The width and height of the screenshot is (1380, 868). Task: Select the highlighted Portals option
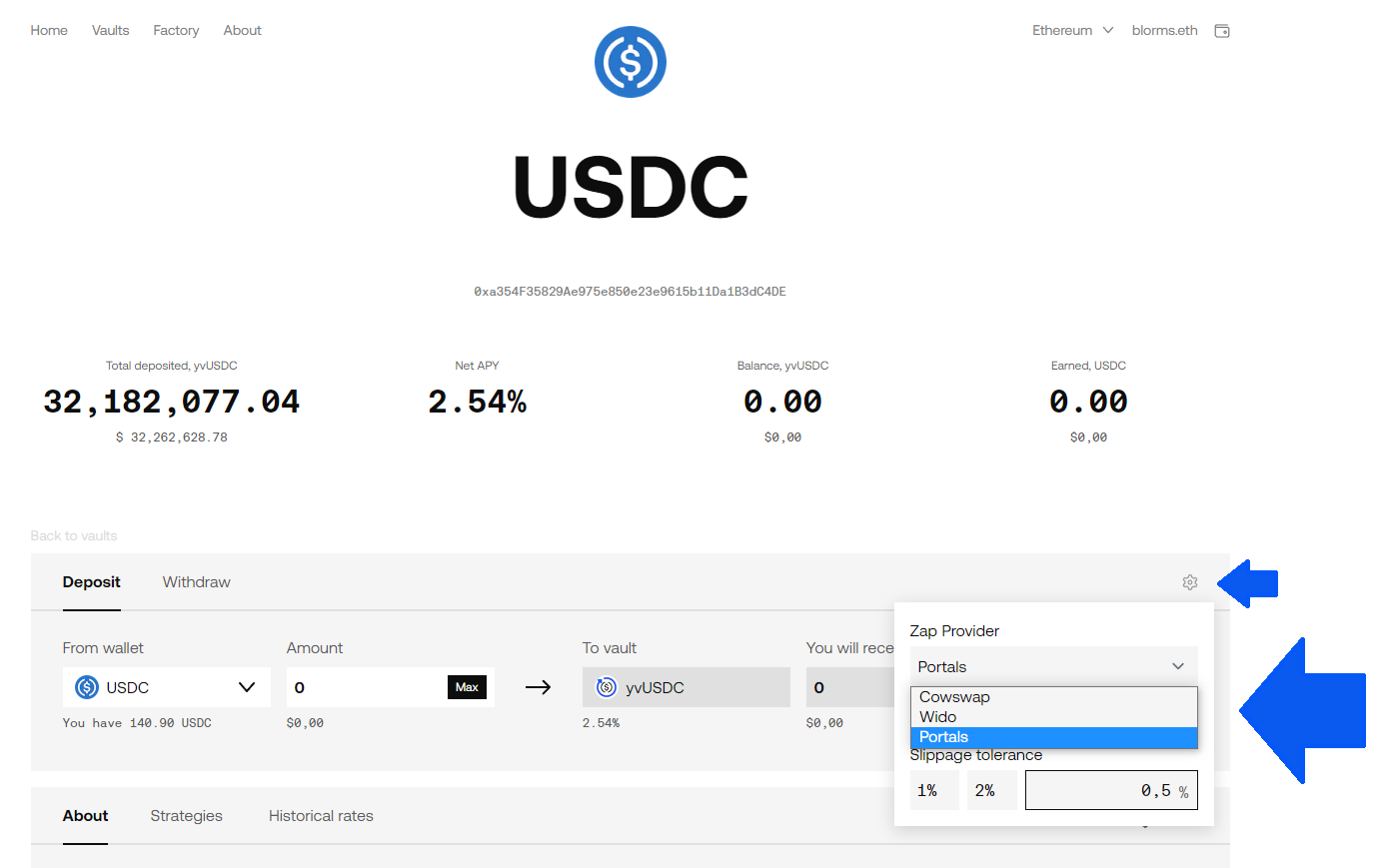pos(944,737)
